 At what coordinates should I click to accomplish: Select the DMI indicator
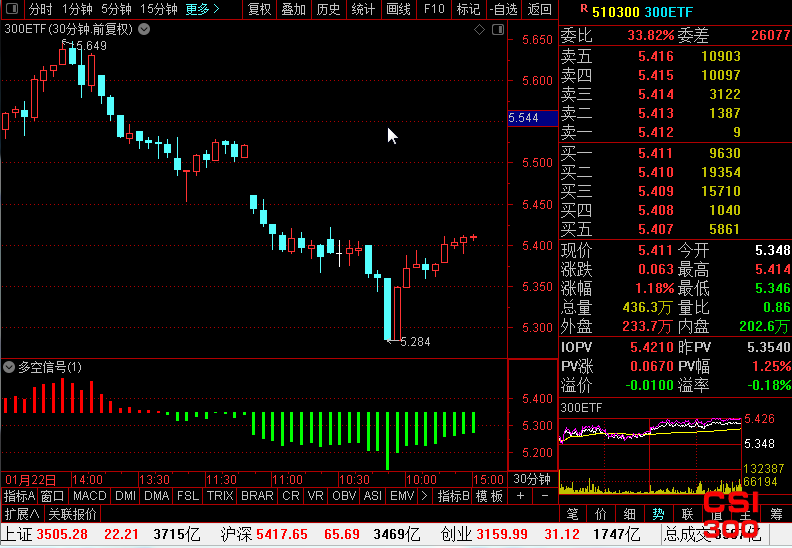(125, 496)
